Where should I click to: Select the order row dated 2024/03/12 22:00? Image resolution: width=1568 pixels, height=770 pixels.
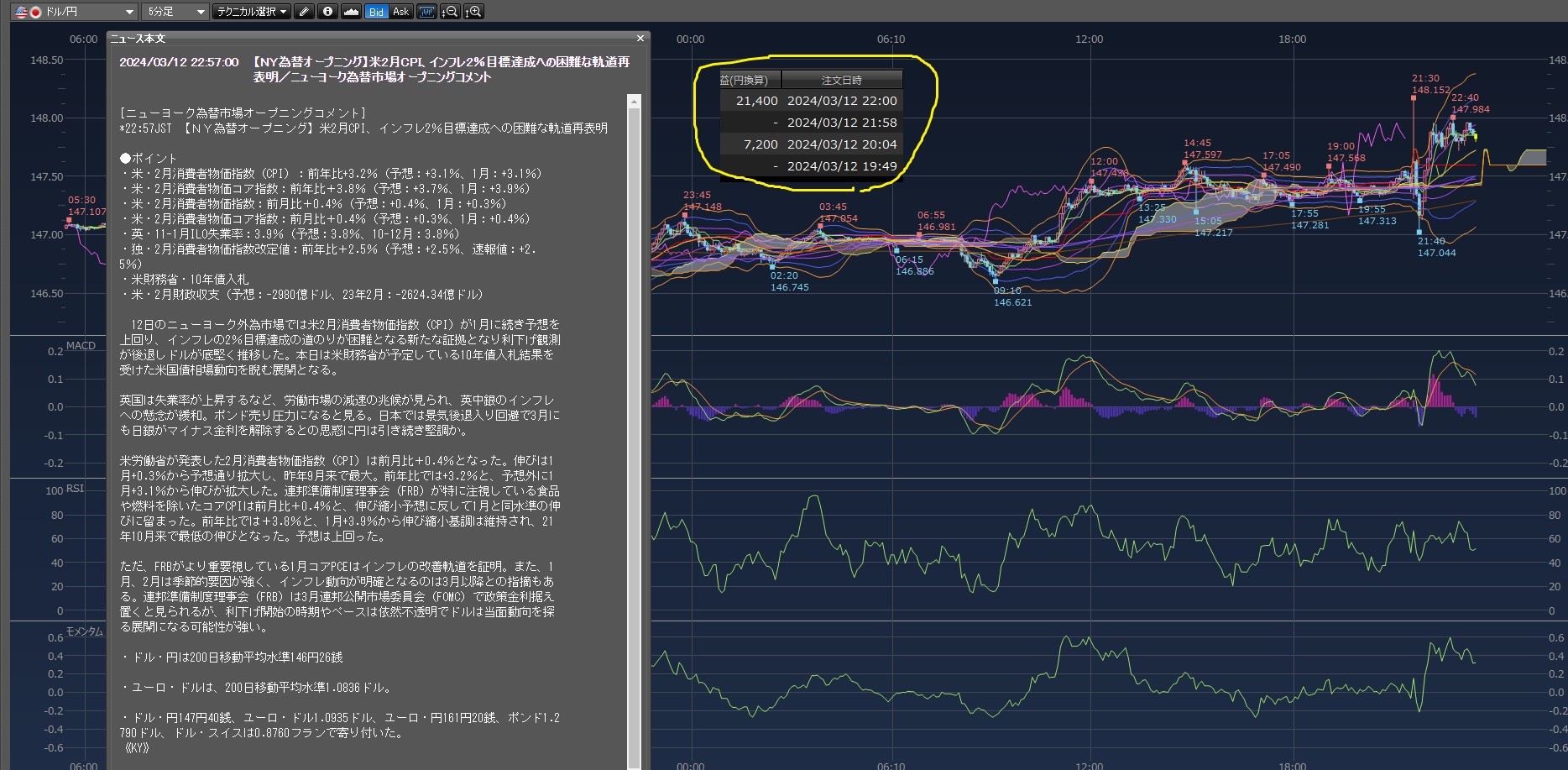(811, 101)
